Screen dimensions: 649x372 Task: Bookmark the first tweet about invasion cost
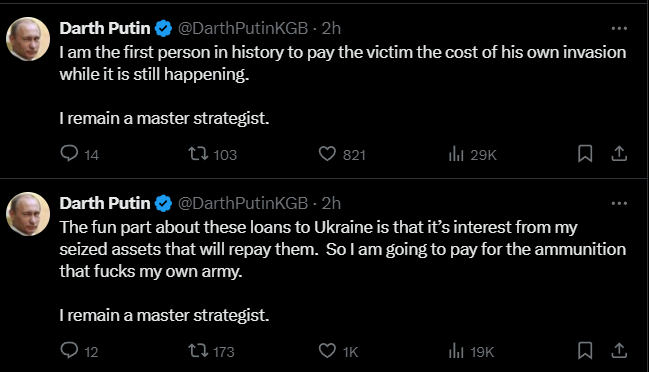pos(585,154)
